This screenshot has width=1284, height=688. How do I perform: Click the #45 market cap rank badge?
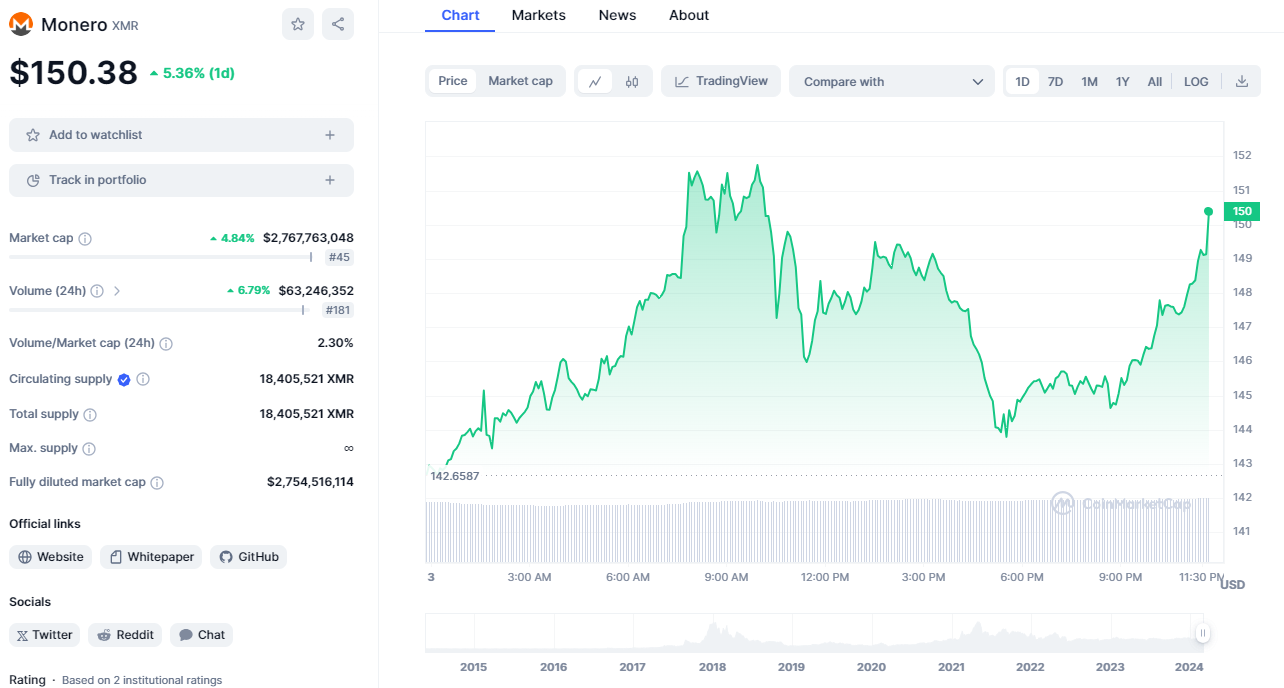pos(339,257)
